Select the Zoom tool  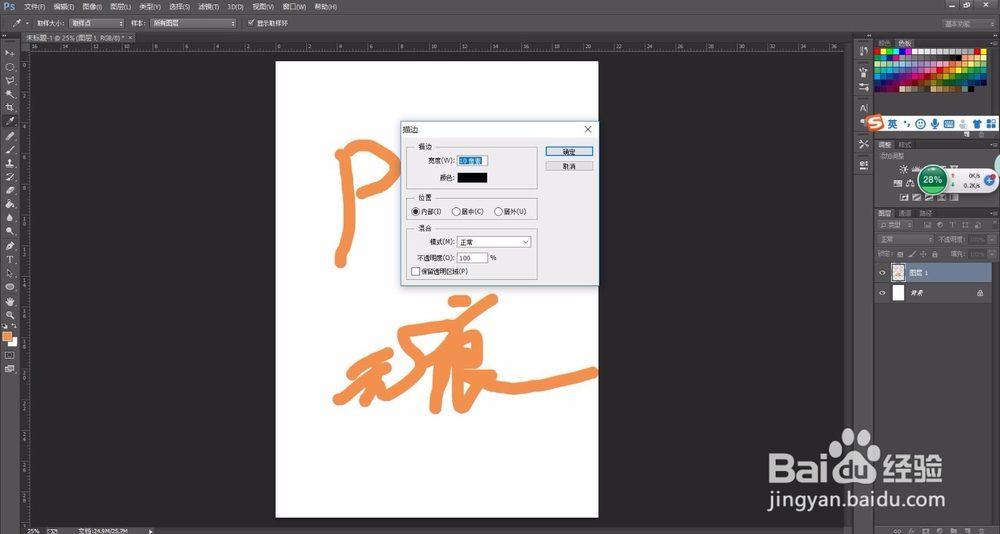pos(10,315)
